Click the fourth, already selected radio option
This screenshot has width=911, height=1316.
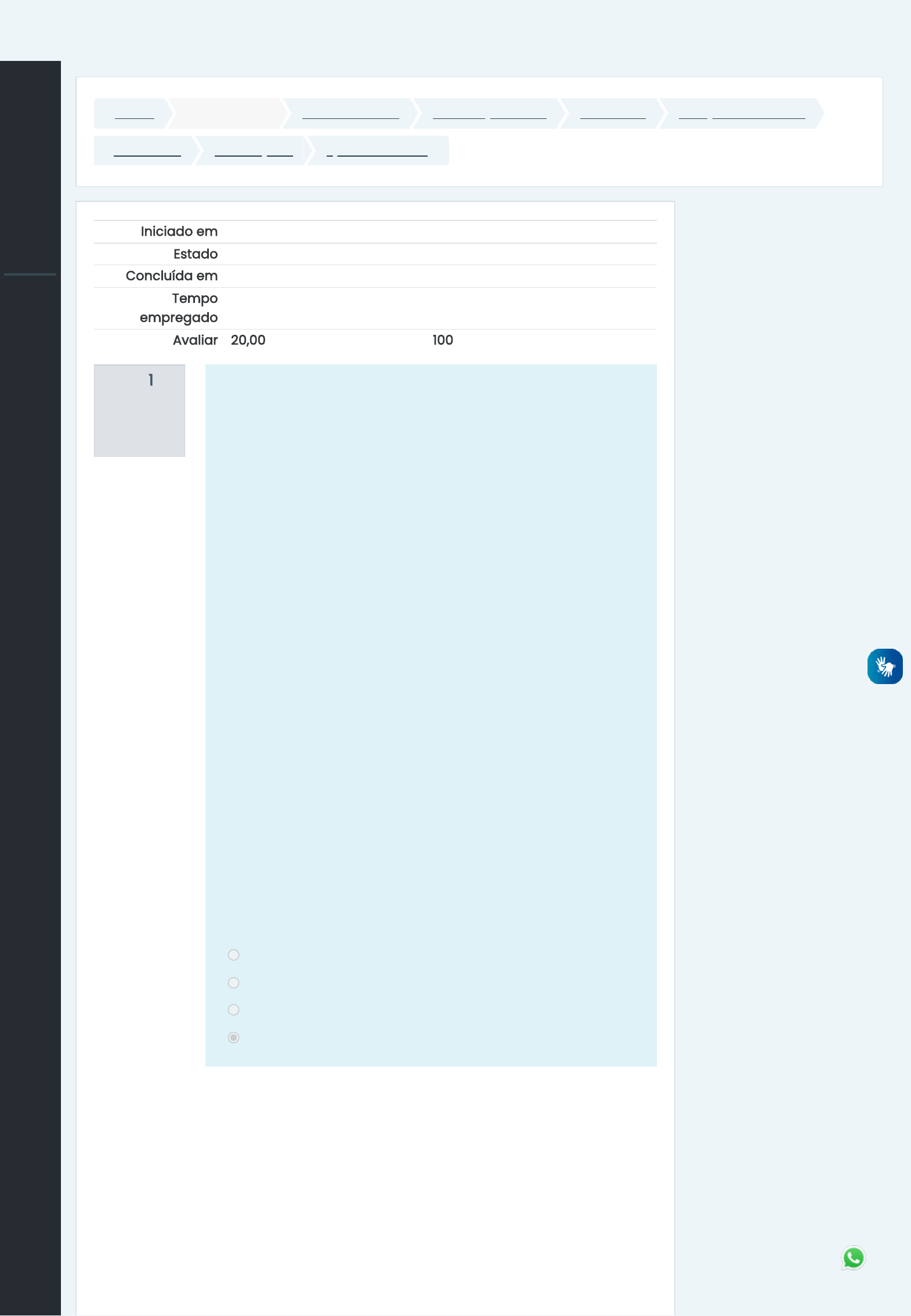pos(233,1037)
